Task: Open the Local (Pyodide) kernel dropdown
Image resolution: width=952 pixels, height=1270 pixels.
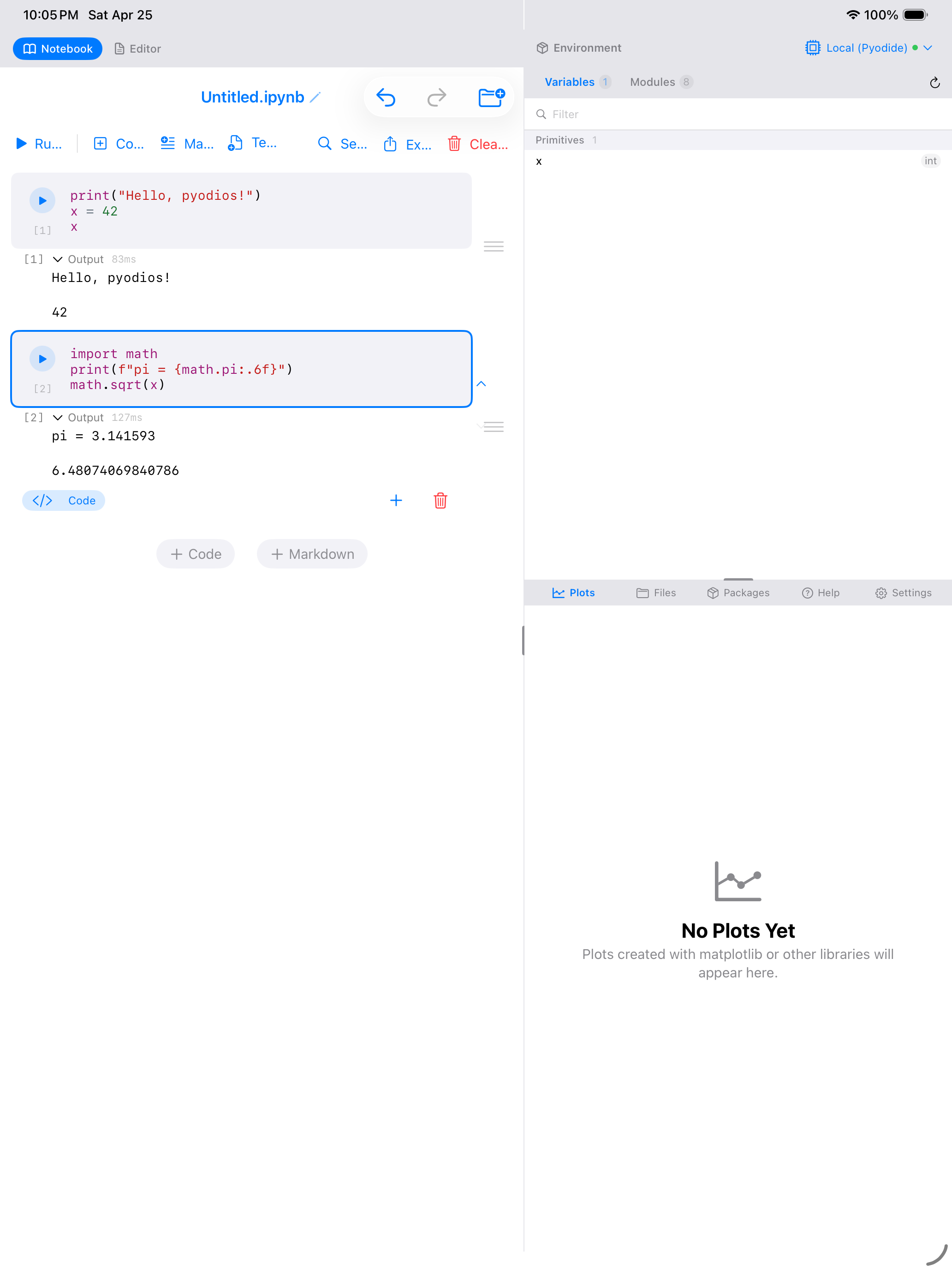Action: pyautogui.click(x=869, y=48)
